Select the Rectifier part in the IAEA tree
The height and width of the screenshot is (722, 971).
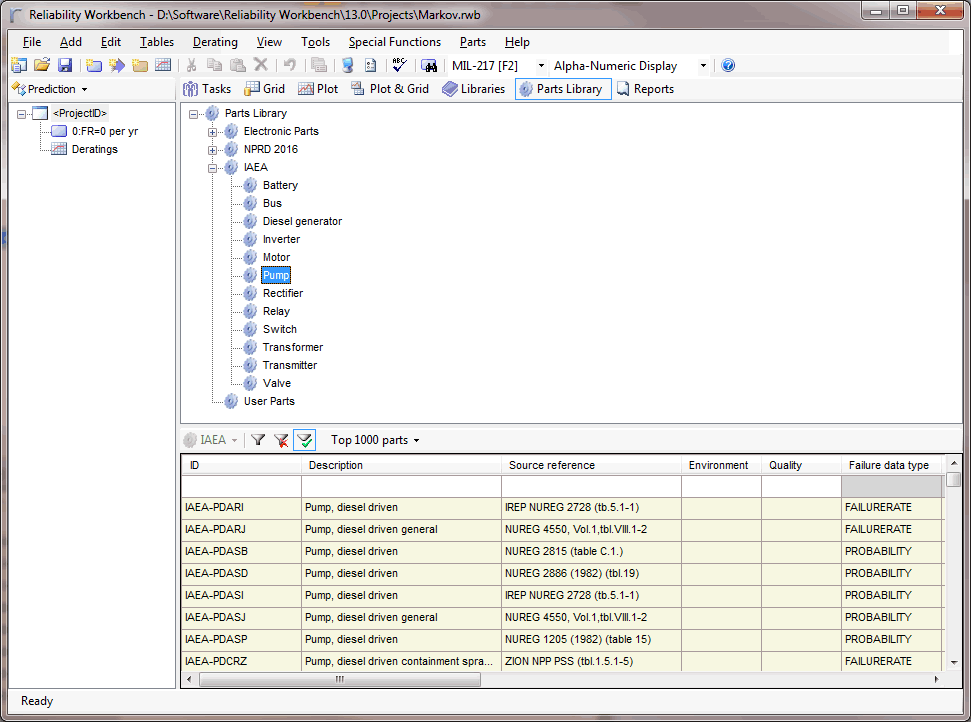coord(282,293)
